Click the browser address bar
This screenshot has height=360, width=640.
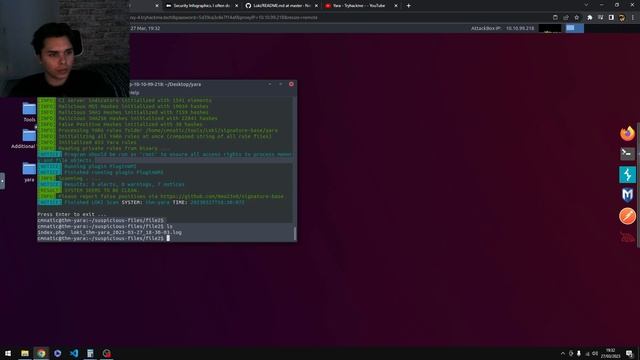(339, 18)
